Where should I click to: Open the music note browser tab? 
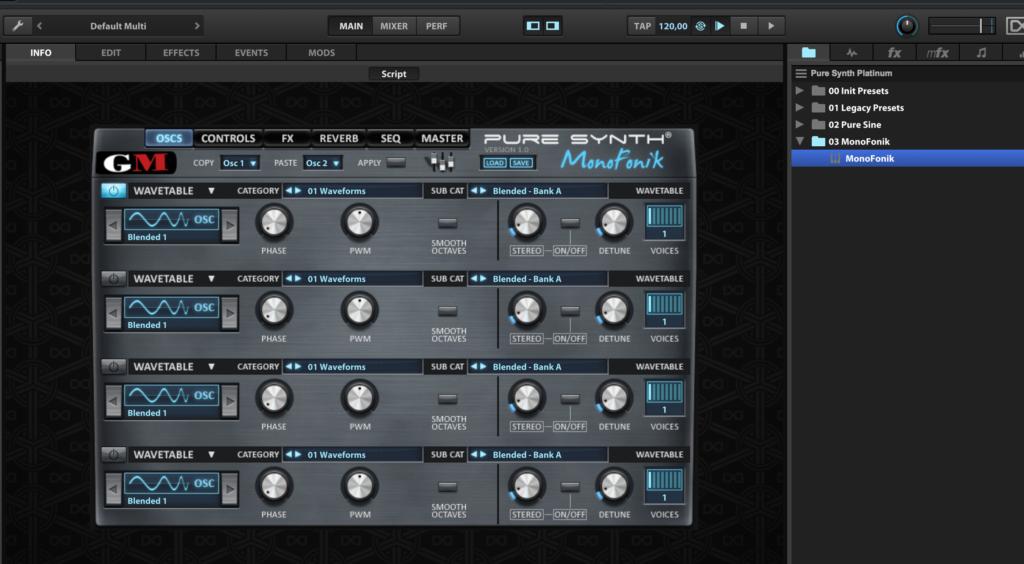pos(981,53)
